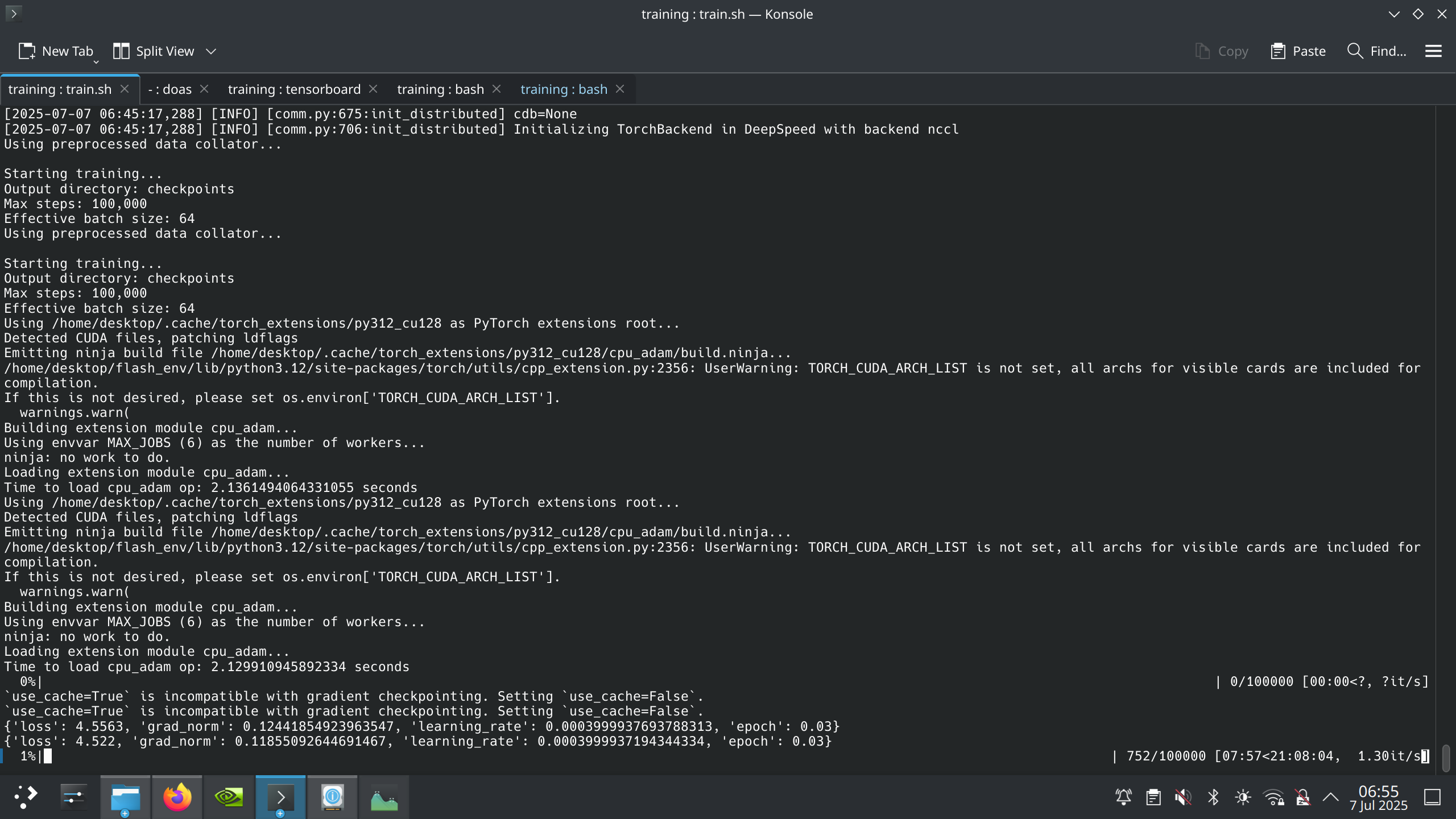Click 'Initializing TorchBackend in DeepSpeed' log line
Viewport: 1456px width, 819px height.
[481, 129]
